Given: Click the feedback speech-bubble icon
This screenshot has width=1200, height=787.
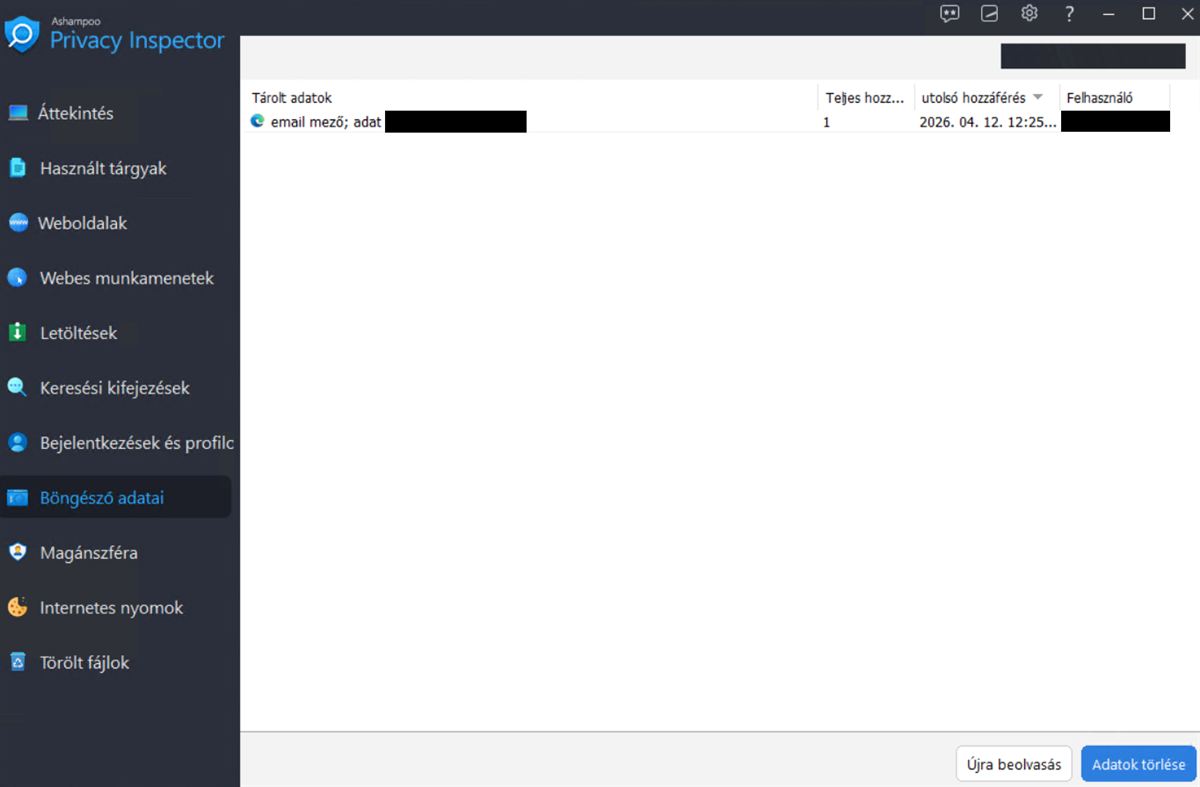Looking at the screenshot, I should coord(948,13).
